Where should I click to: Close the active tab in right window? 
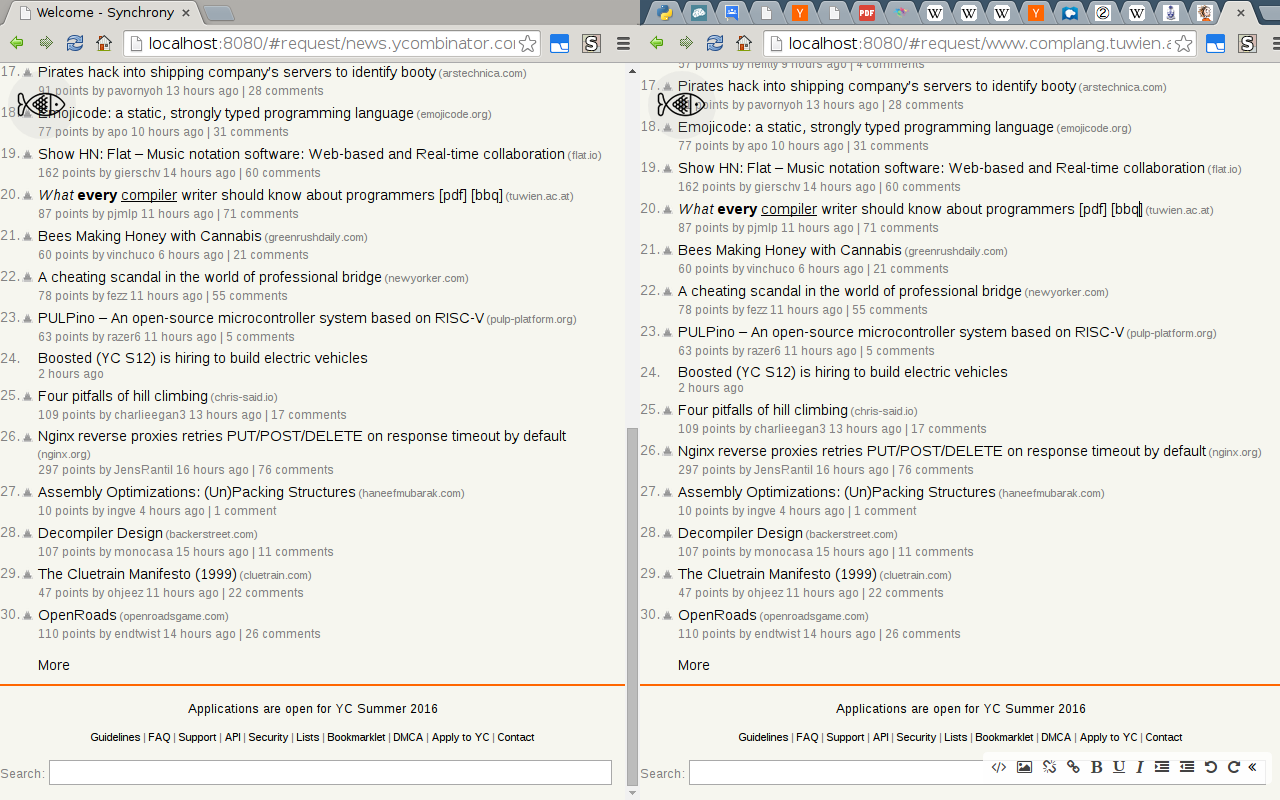coord(1240,13)
